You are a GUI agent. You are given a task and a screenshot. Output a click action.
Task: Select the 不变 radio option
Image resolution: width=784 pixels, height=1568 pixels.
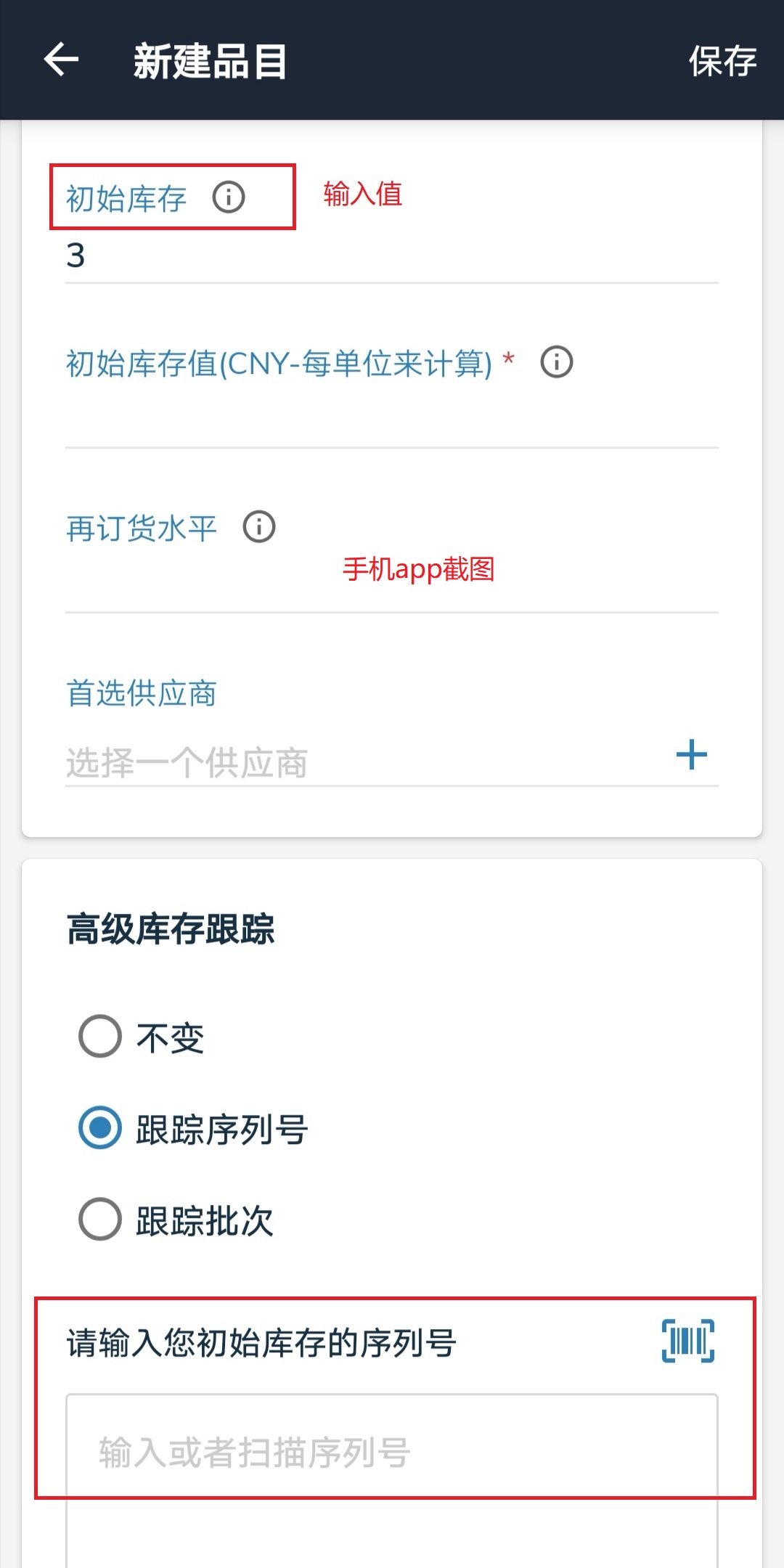click(100, 1036)
